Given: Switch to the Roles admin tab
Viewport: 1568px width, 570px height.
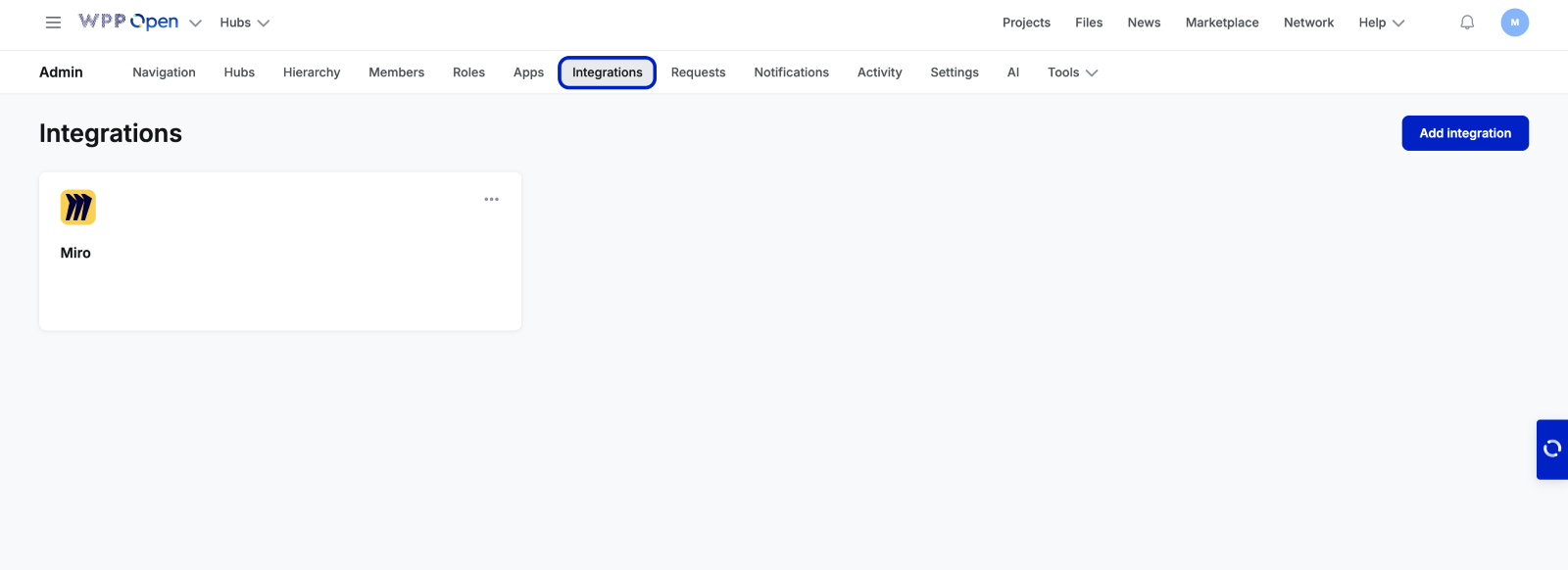Looking at the screenshot, I should (x=468, y=72).
